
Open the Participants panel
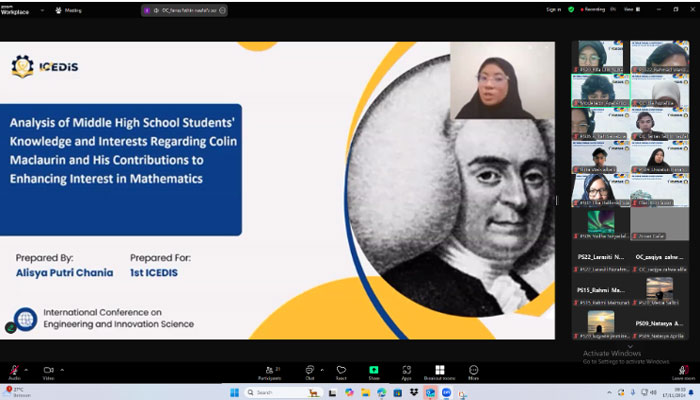269,371
